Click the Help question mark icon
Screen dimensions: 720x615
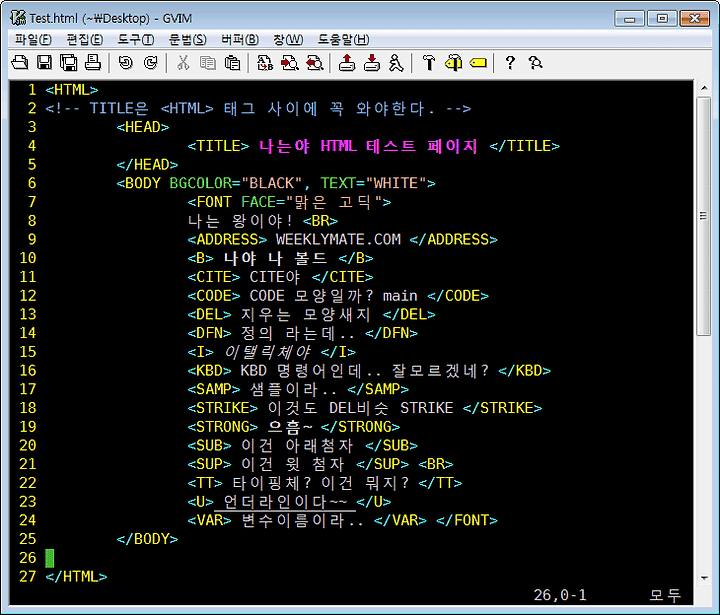click(510, 62)
